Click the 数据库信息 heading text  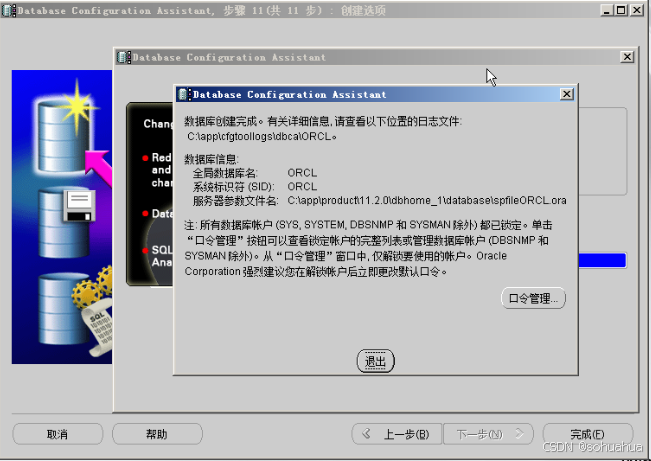[x=211, y=159]
